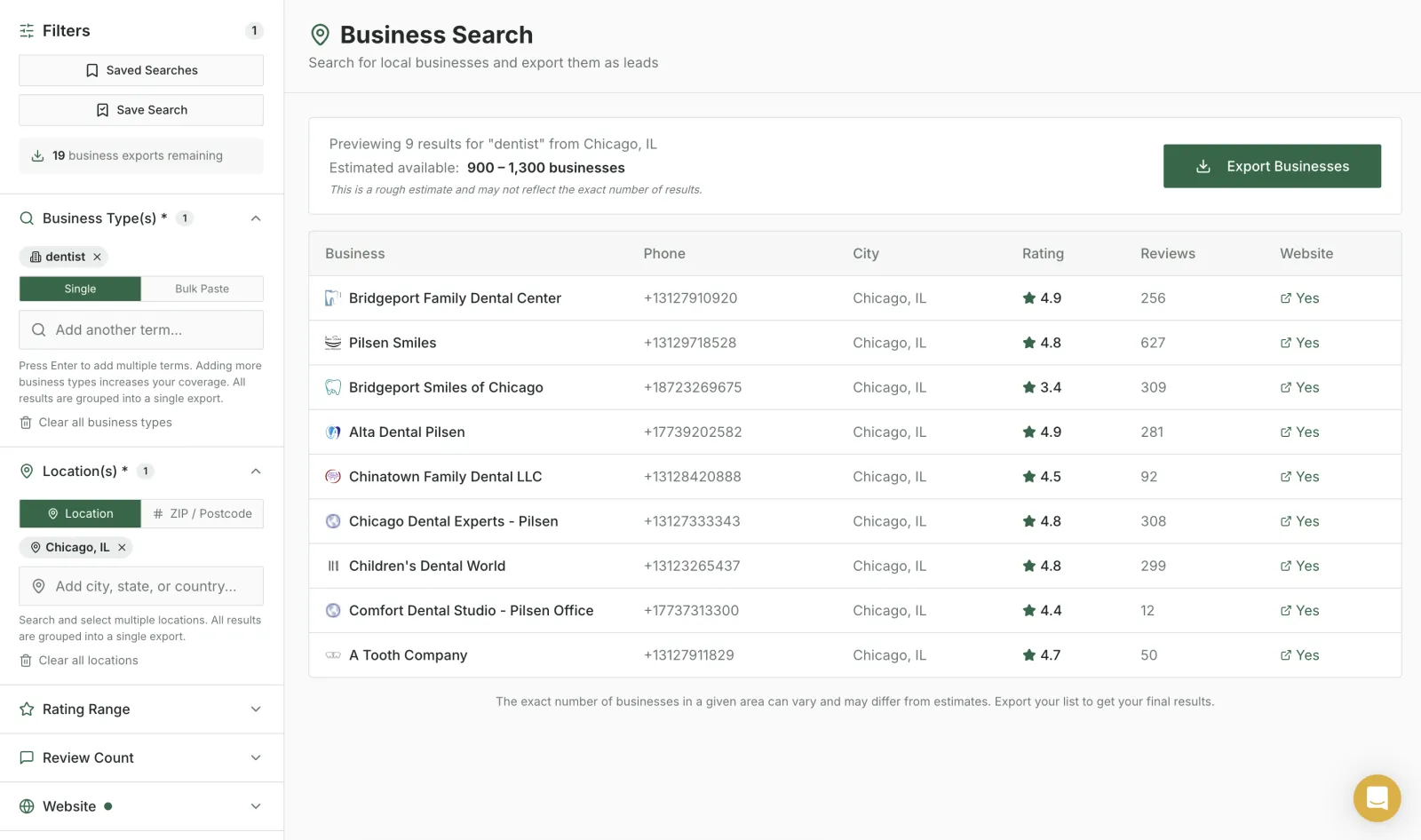Open the chat support widget
The image size is (1421, 840).
click(x=1377, y=797)
